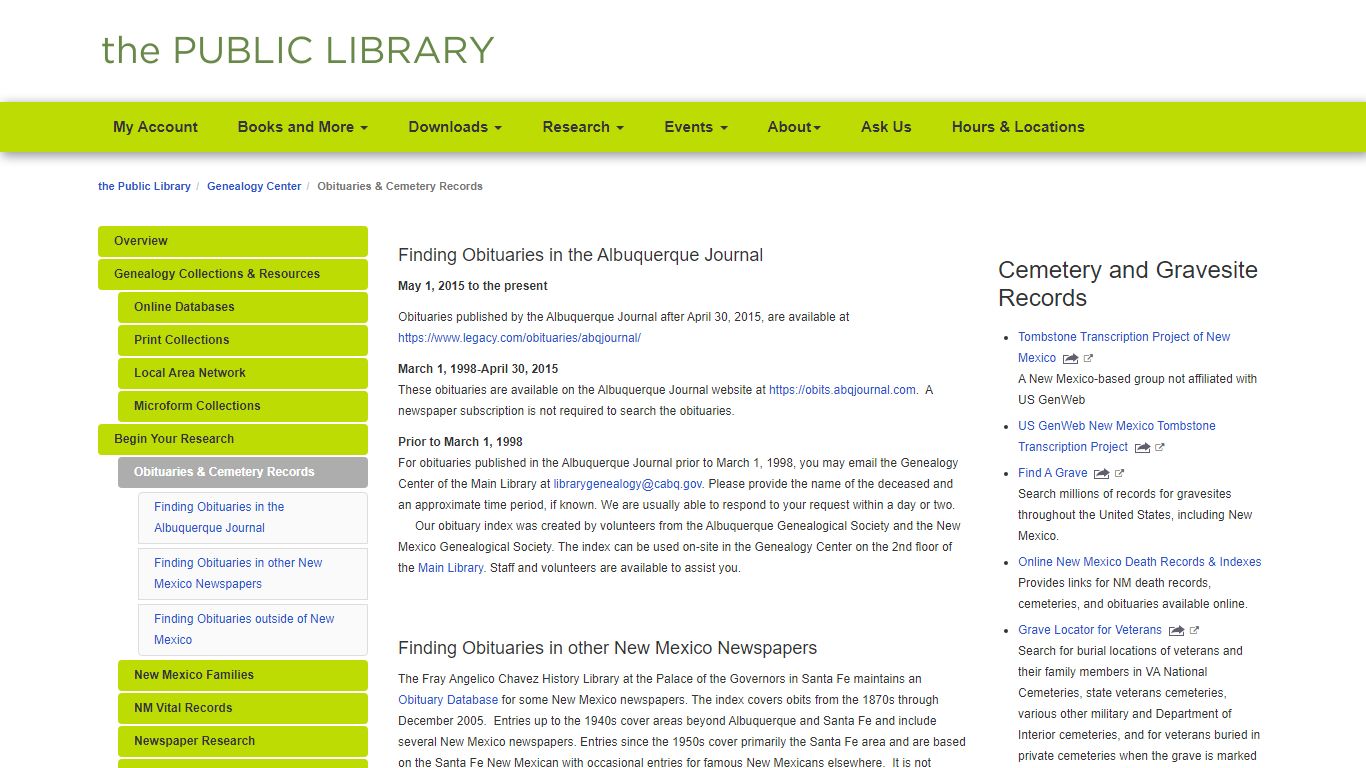Image resolution: width=1366 pixels, height=768 pixels.
Task: Open Newspaper Research sidebar item
Action: (x=243, y=741)
